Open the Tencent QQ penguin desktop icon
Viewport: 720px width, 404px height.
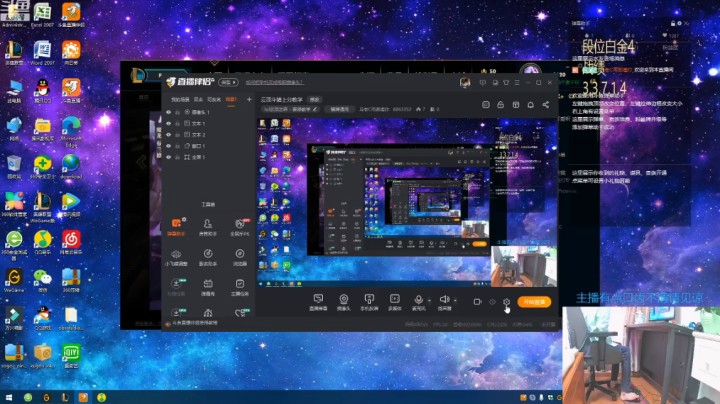(x=42, y=90)
